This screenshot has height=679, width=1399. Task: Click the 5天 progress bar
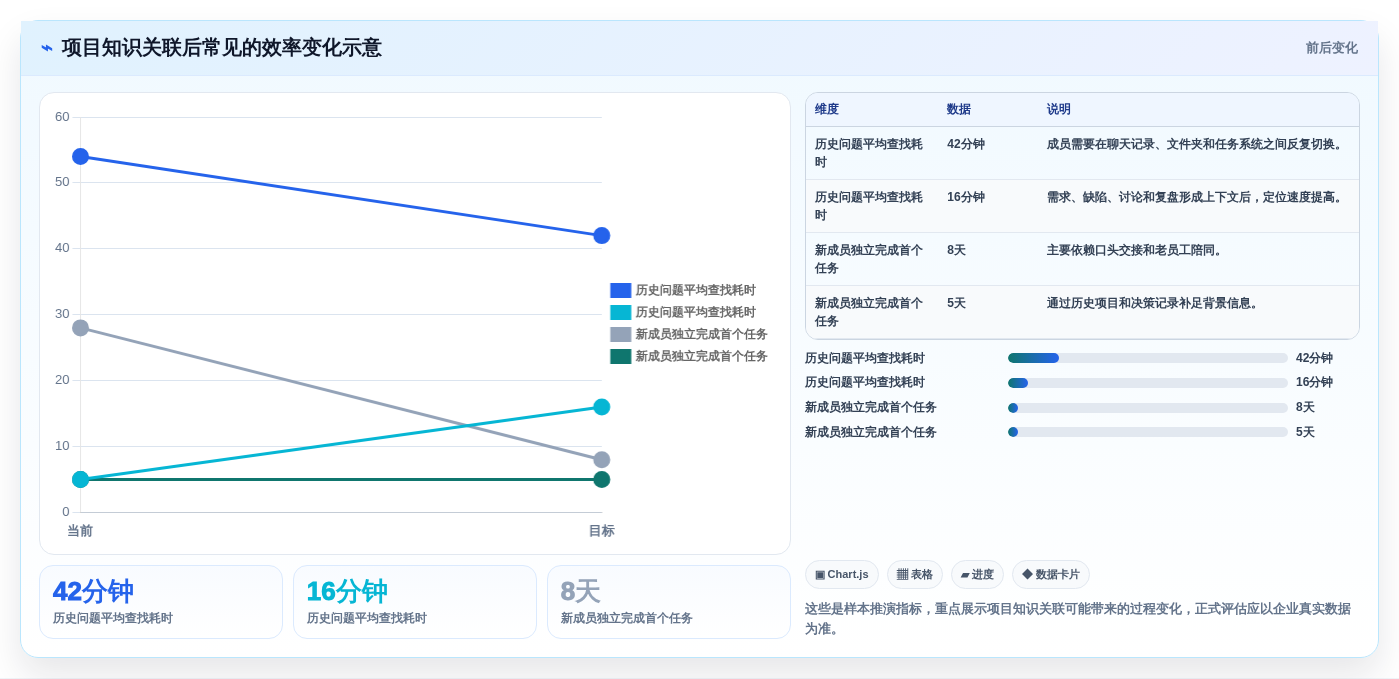(x=1147, y=432)
